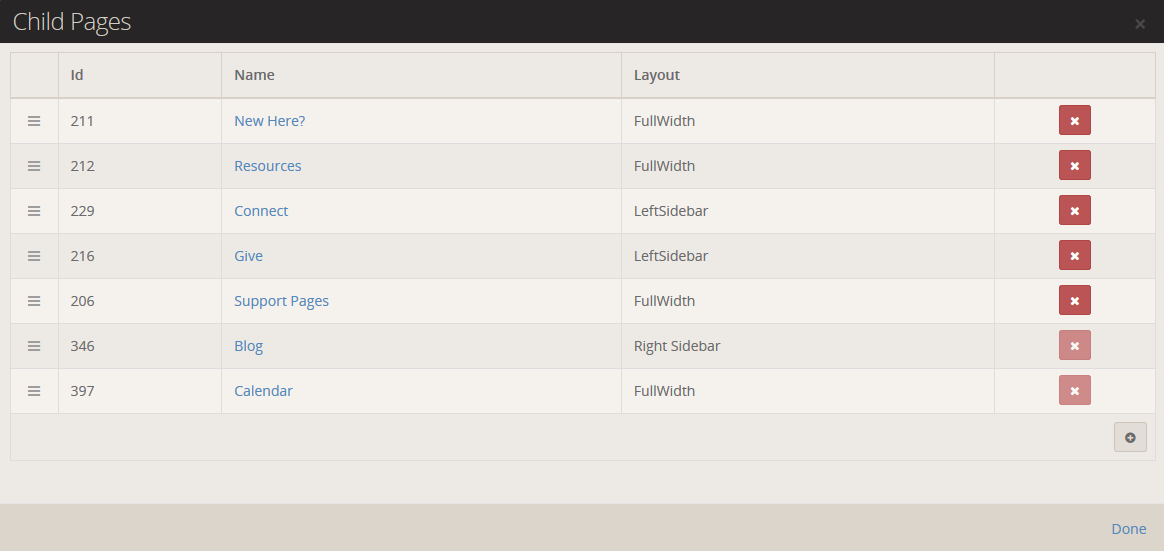Delete the Give page
The height and width of the screenshot is (551, 1164).
[x=1074, y=255]
